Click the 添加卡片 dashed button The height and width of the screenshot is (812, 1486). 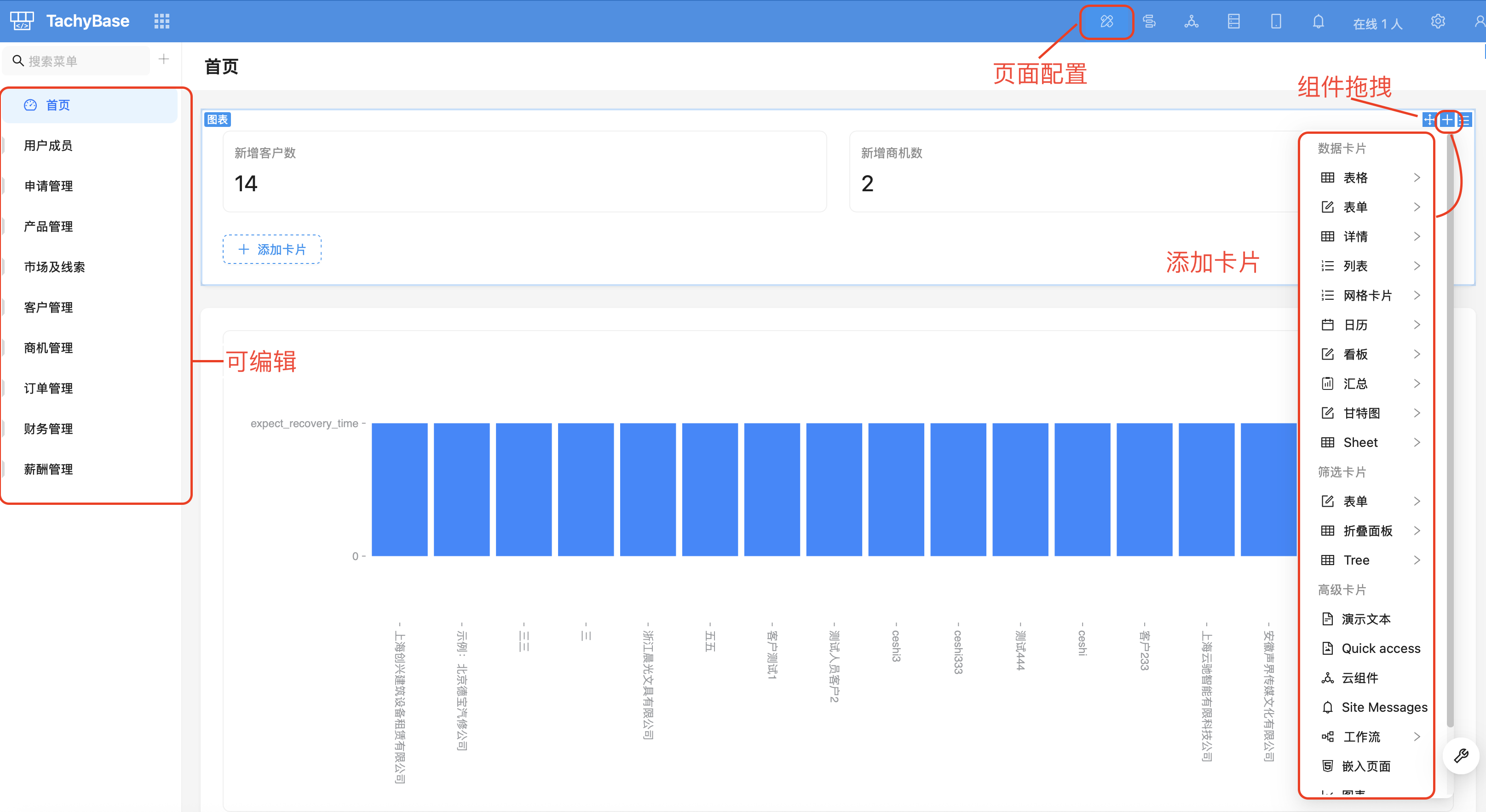click(272, 250)
